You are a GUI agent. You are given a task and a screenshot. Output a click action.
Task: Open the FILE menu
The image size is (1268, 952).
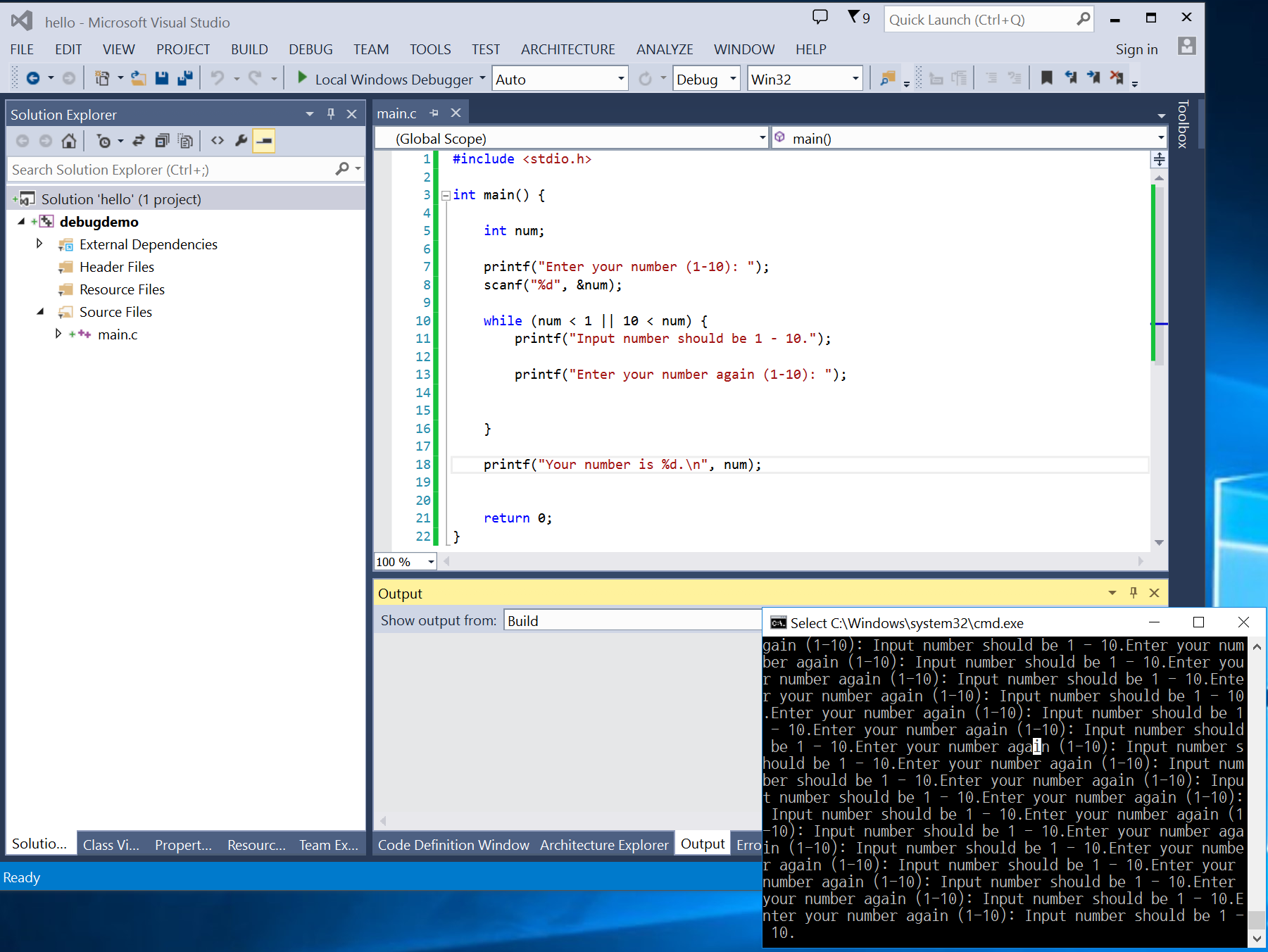point(22,49)
